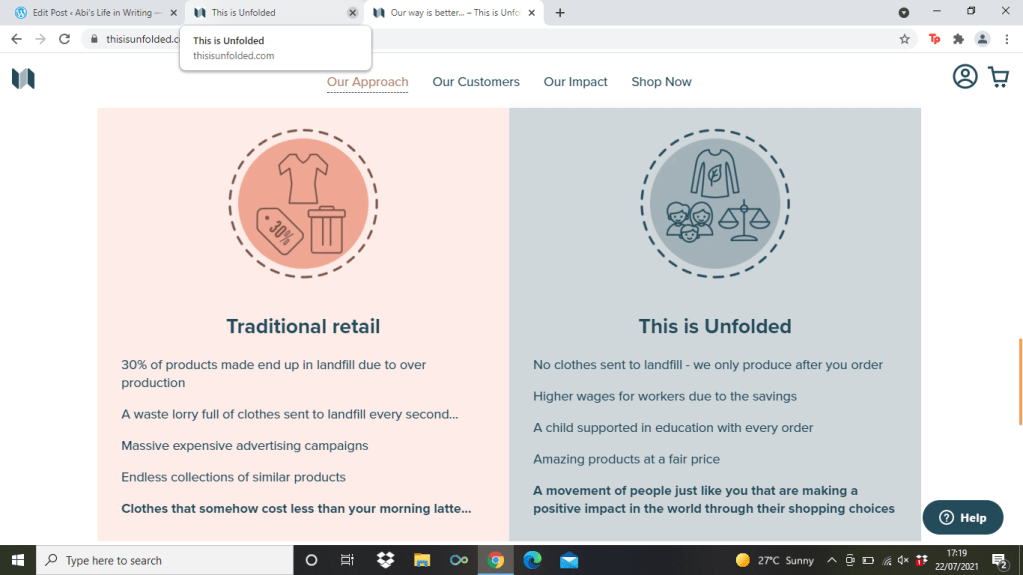Open Dropbox from the taskbar
The width and height of the screenshot is (1023, 575).
point(385,560)
